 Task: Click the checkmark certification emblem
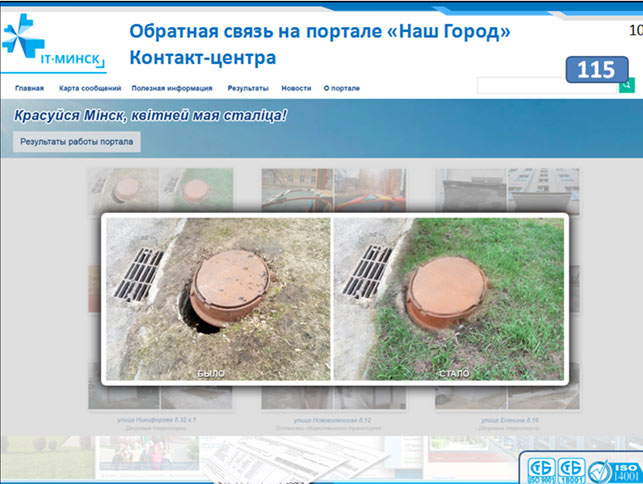pyautogui.click(x=600, y=468)
